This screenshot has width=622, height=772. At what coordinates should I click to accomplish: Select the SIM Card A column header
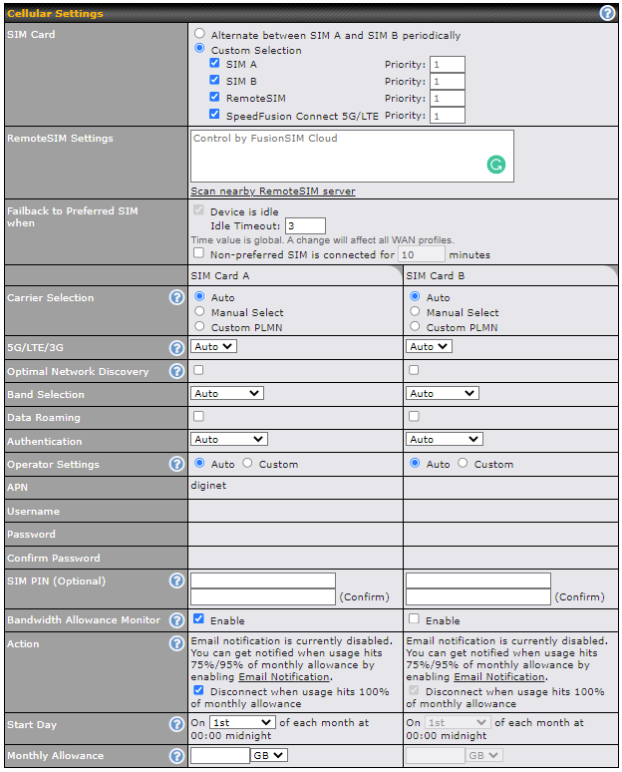[295, 276]
